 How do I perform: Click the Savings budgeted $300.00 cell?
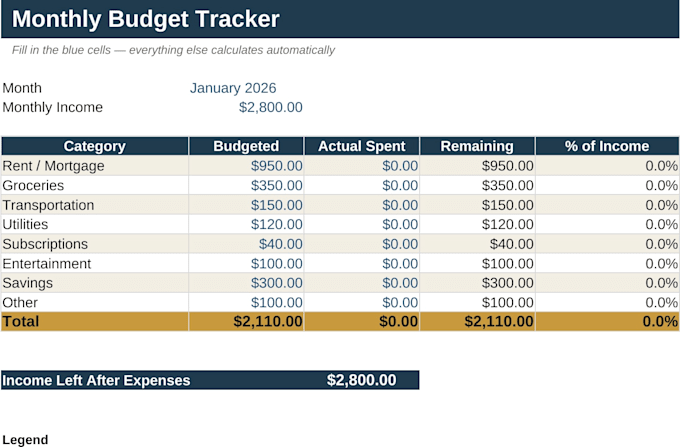(246, 283)
